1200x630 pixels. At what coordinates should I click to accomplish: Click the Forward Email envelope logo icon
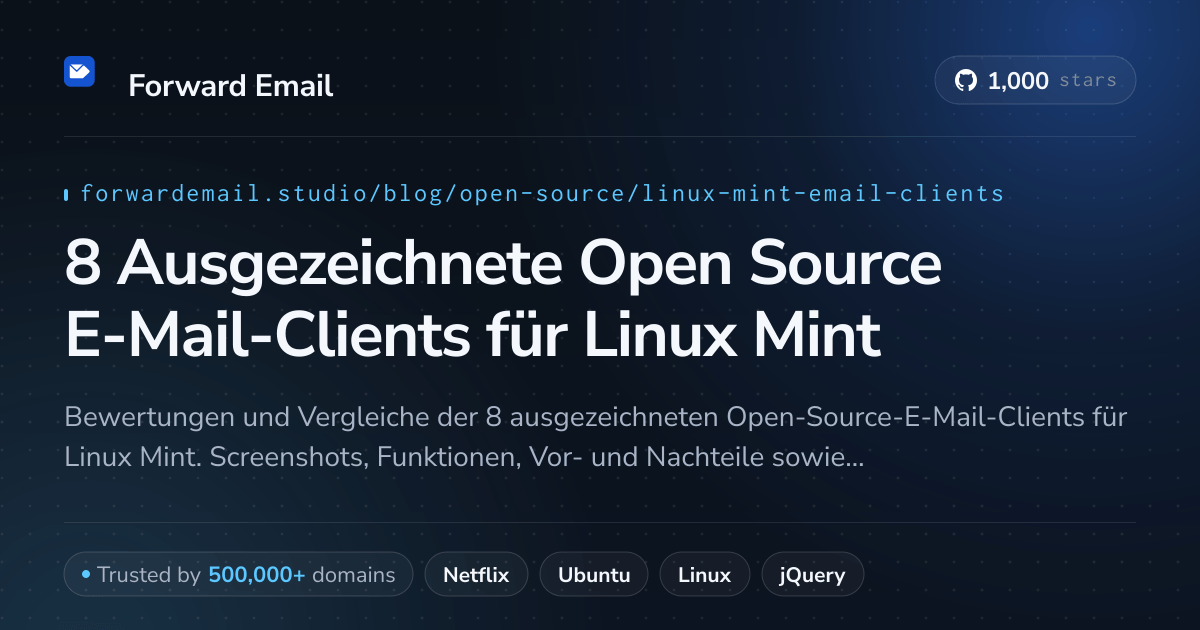coord(79,71)
